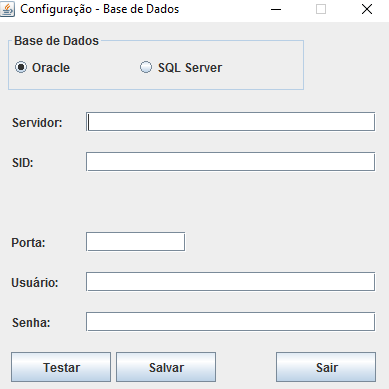Click into the Senha password field
389x389 pixels.
click(x=230, y=322)
